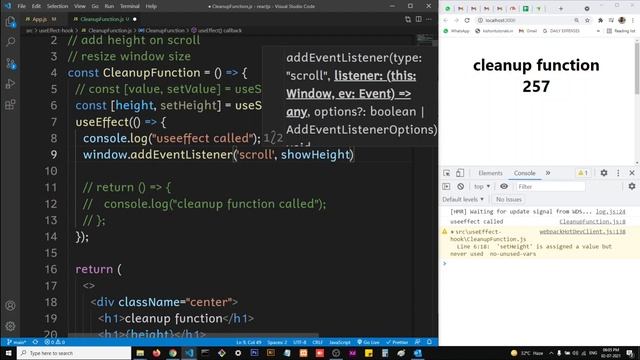Open the Chrome profile avatar
The width and height of the screenshot is (640, 360).
pos(622,20)
